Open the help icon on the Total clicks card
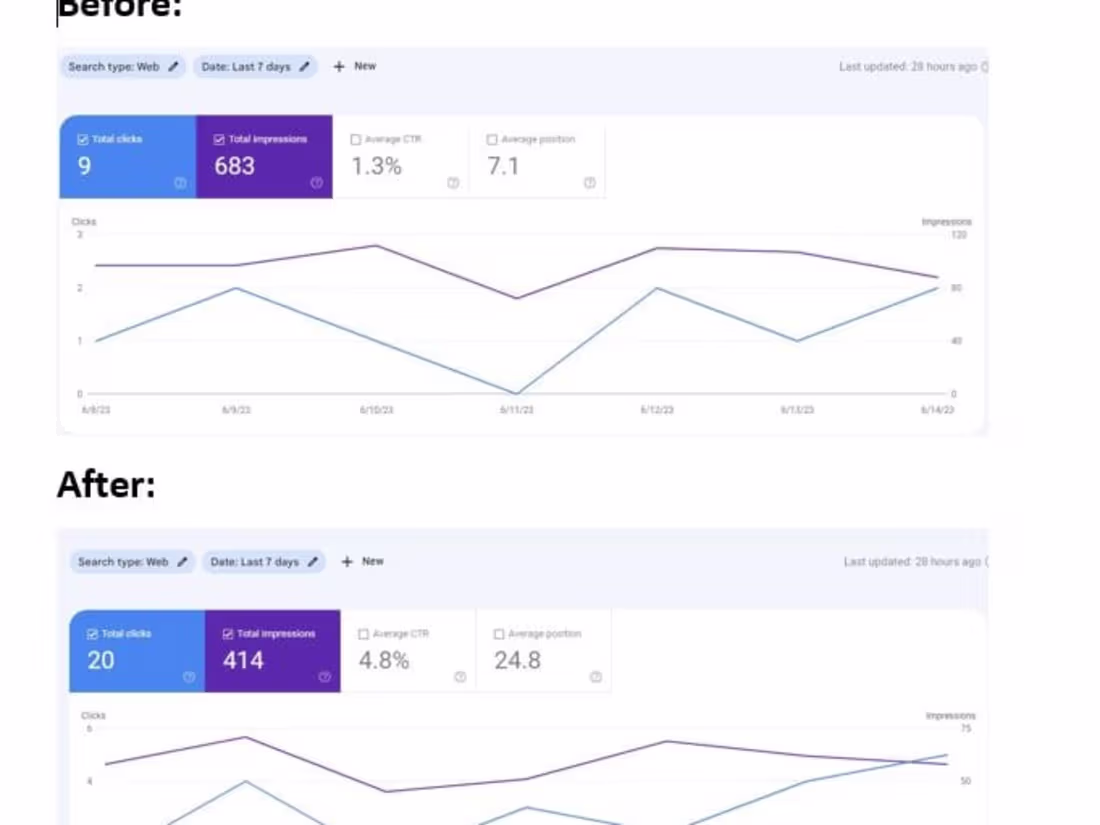This screenshot has height=825, width=1100. coord(182,183)
